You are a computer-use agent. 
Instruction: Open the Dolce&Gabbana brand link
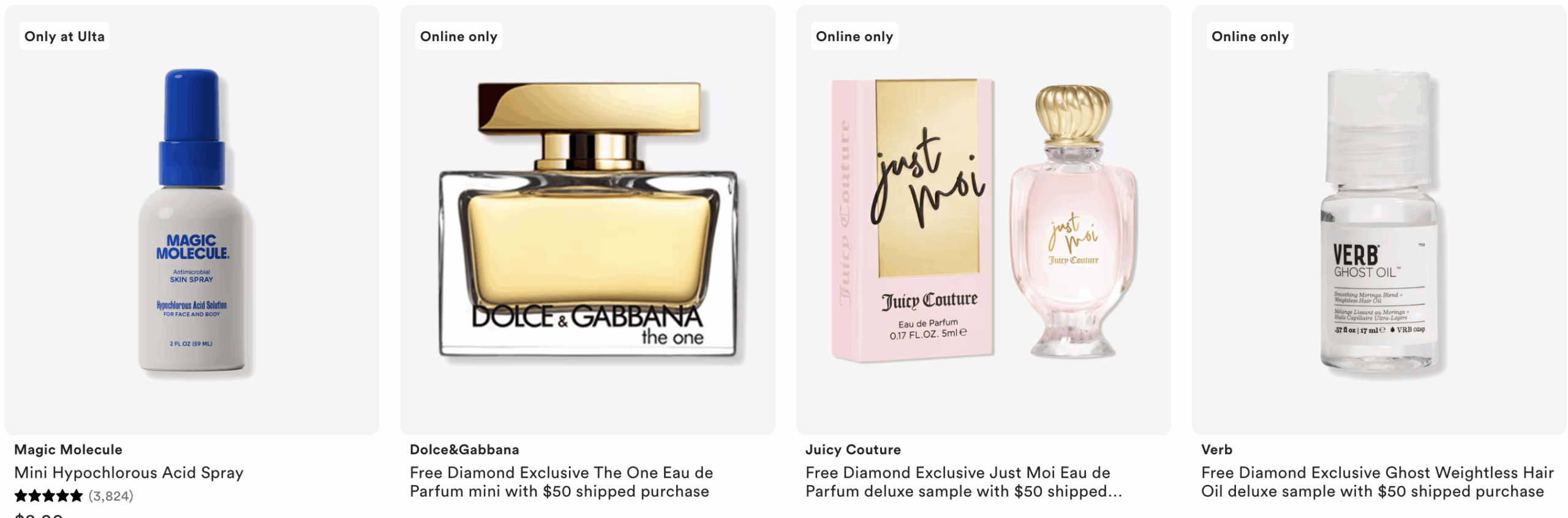point(464,449)
